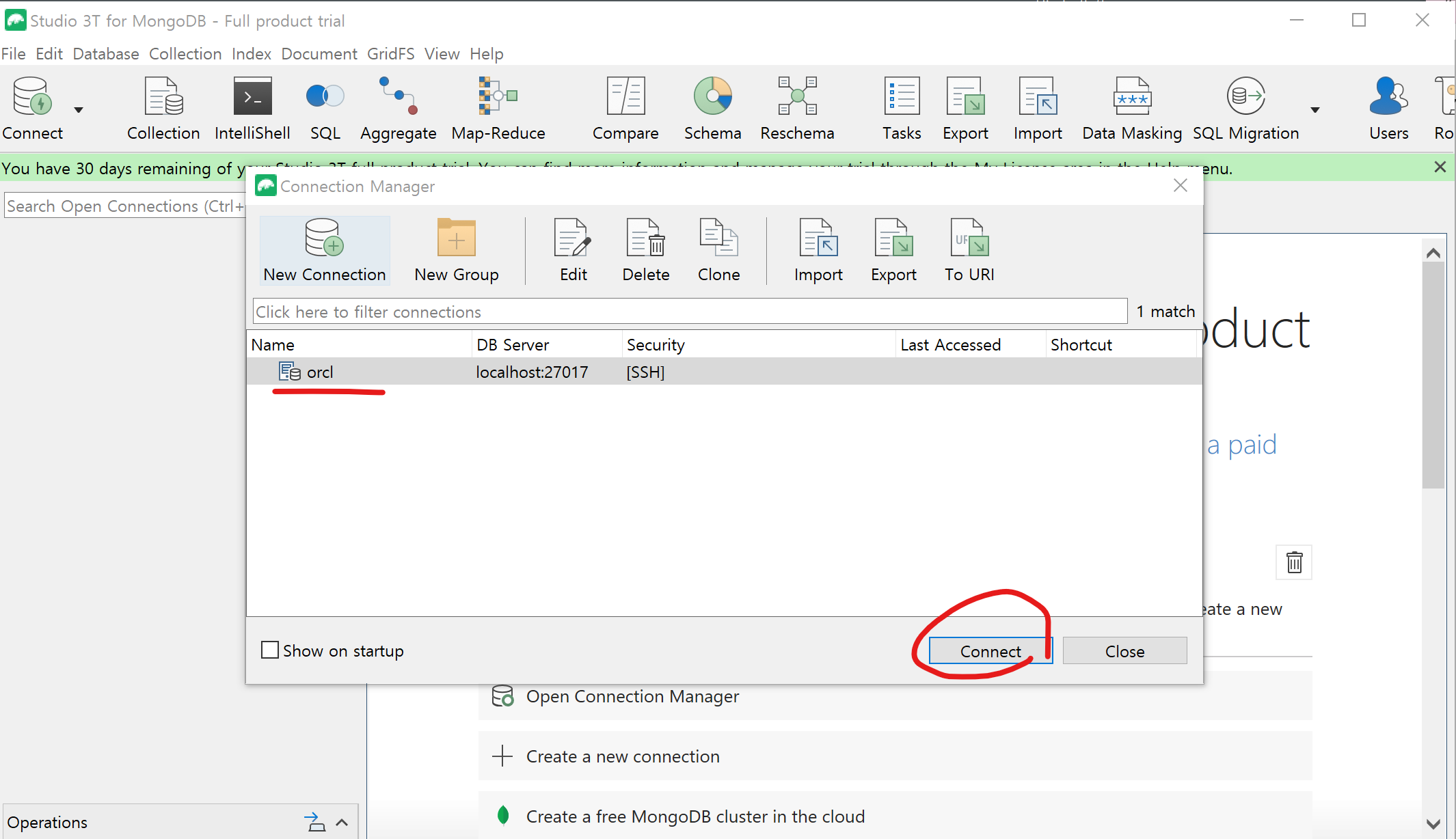Click the connection filter text field

coord(689,312)
